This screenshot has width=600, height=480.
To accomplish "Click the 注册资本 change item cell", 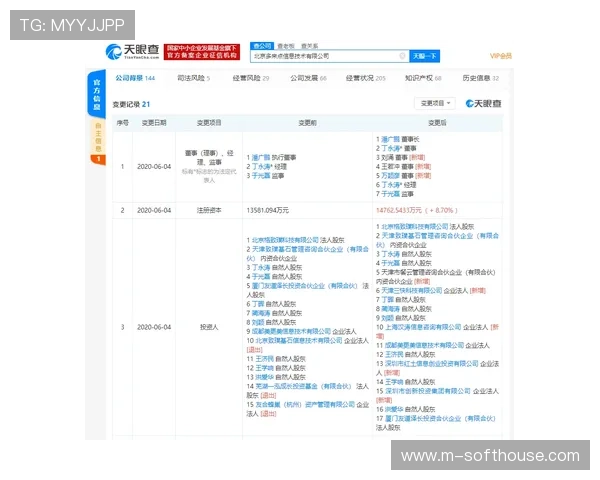I will point(209,210).
